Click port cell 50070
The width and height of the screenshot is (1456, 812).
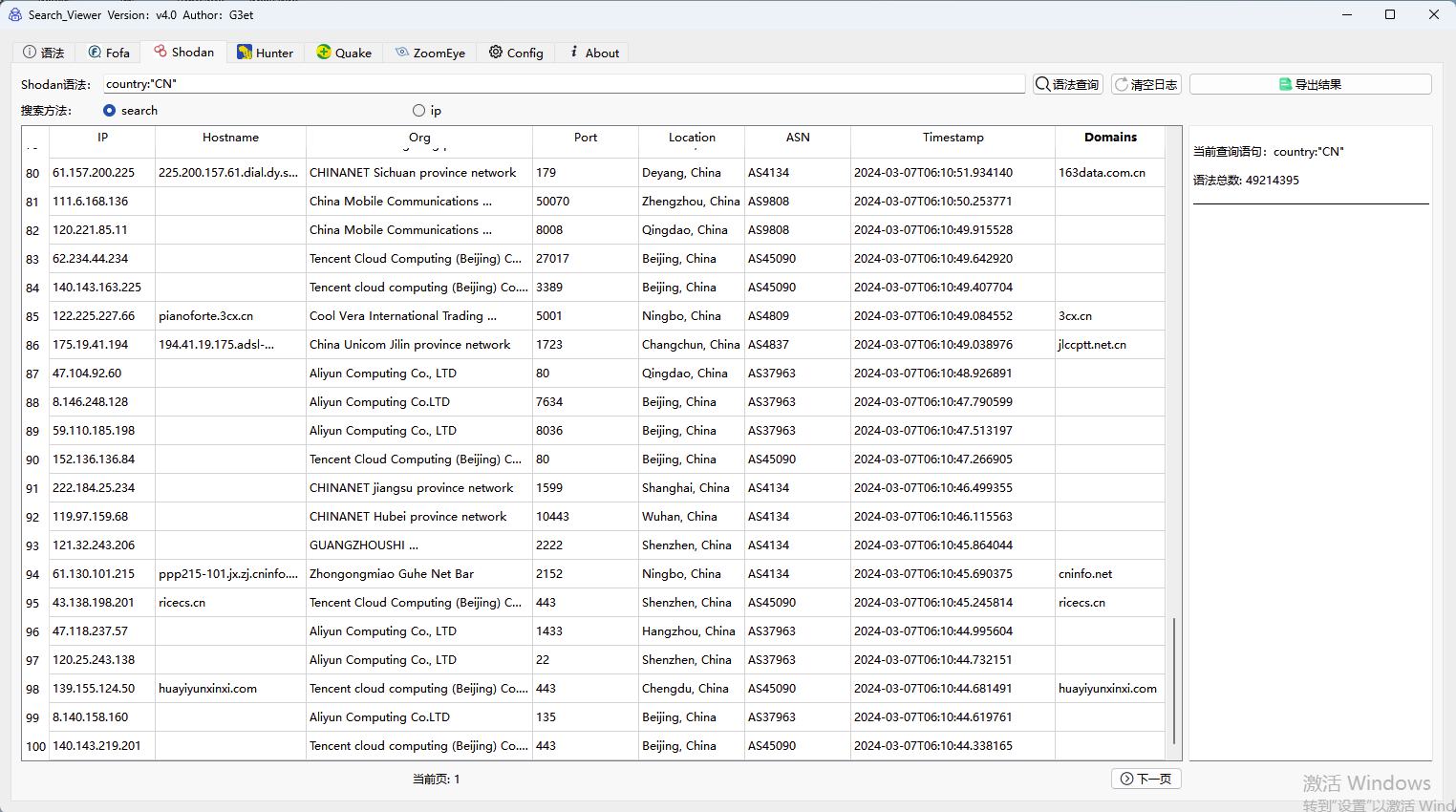pyautogui.click(x=586, y=202)
